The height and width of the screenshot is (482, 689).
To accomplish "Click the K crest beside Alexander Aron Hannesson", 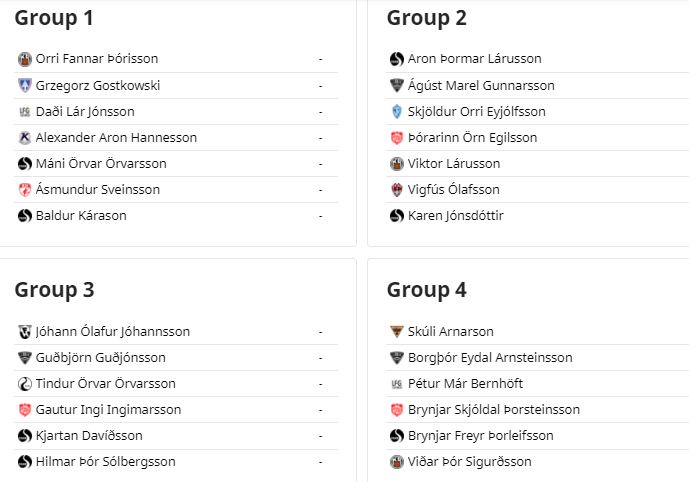I will pos(25,138).
